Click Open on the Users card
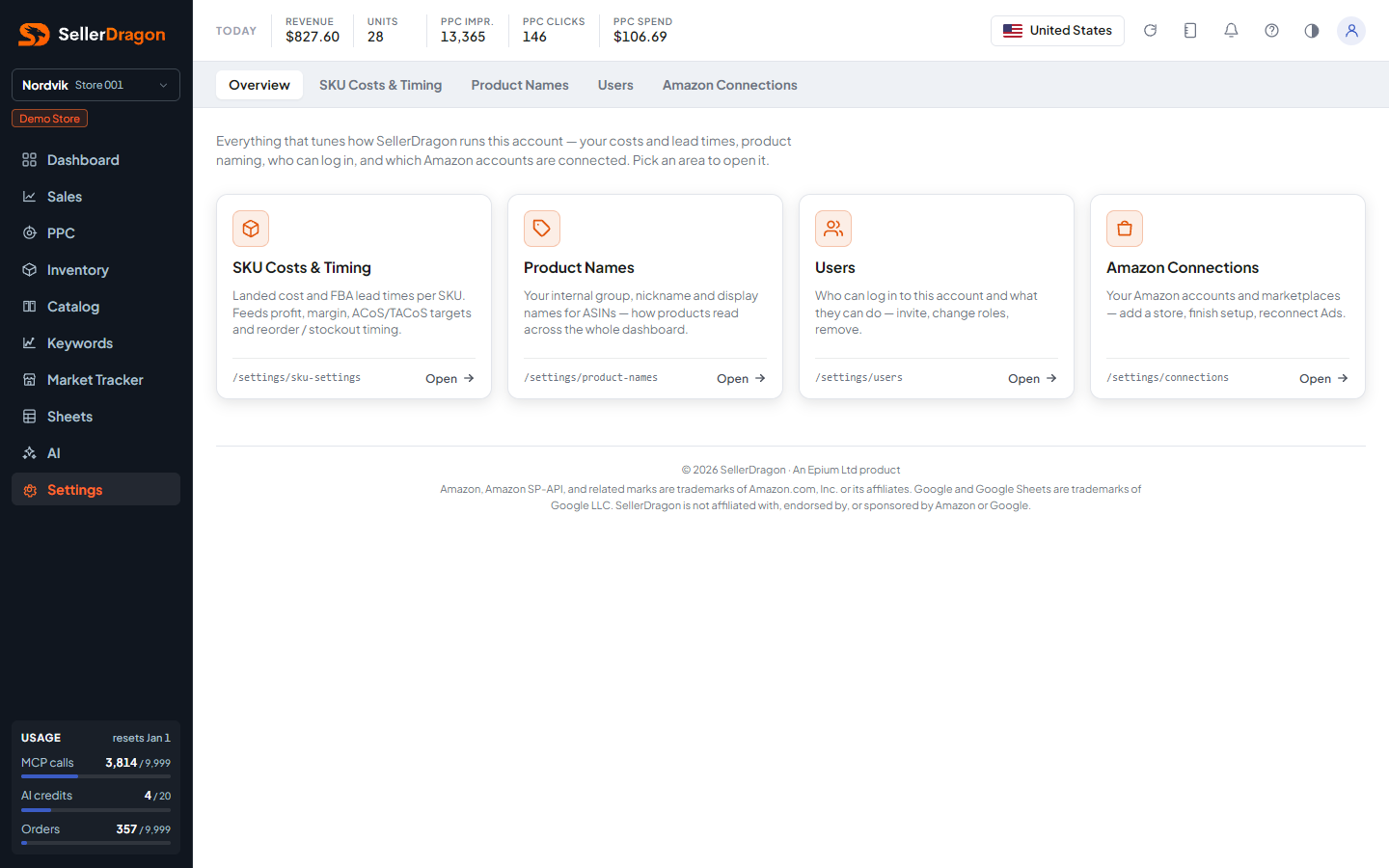 click(1032, 379)
